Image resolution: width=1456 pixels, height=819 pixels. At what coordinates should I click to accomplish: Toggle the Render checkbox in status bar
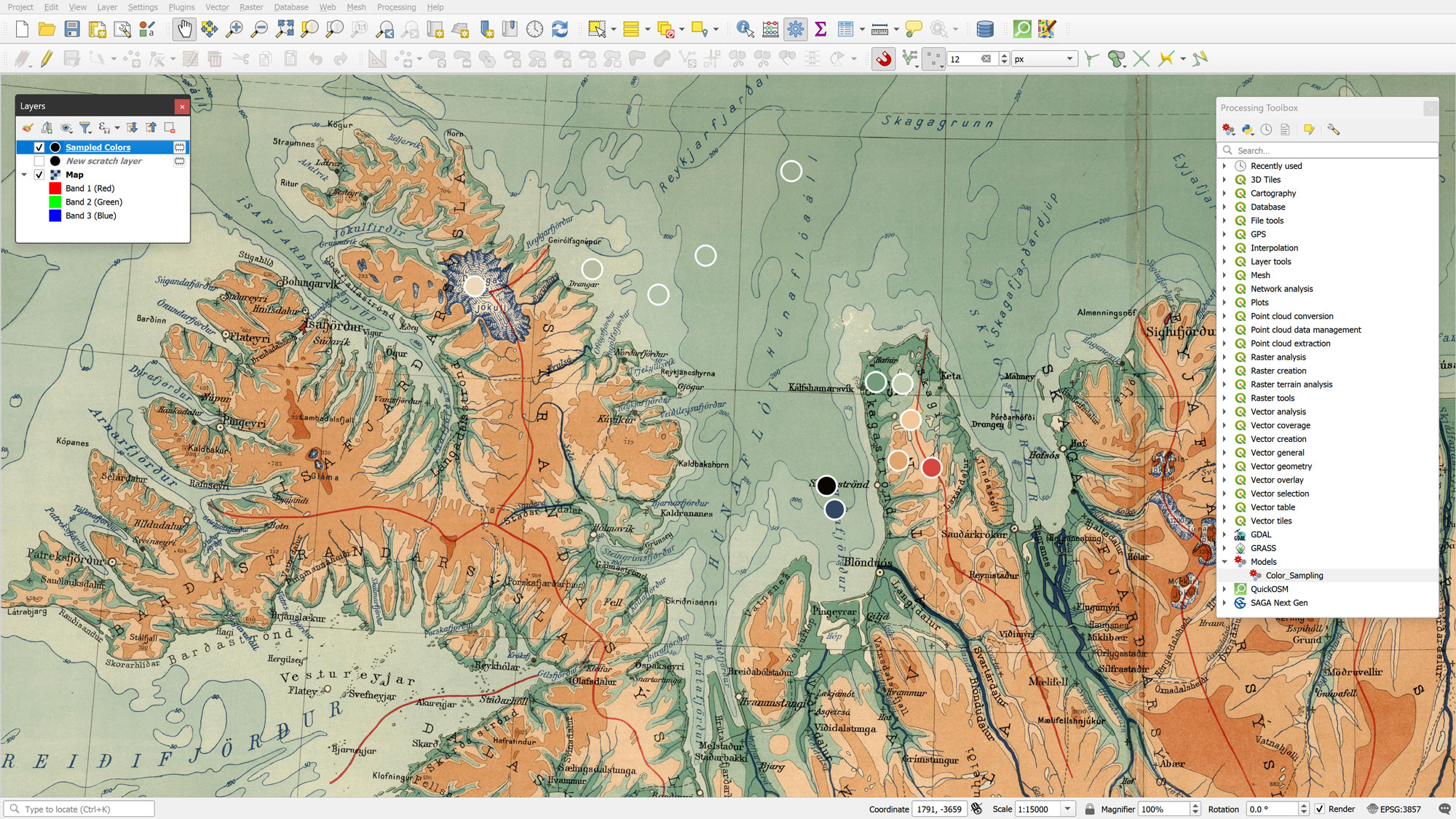[1319, 809]
